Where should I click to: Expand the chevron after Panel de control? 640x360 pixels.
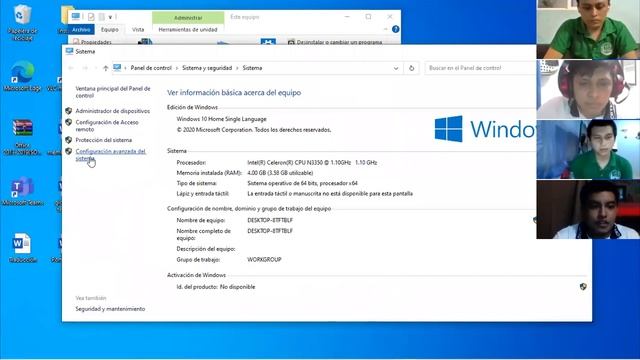click(177, 68)
